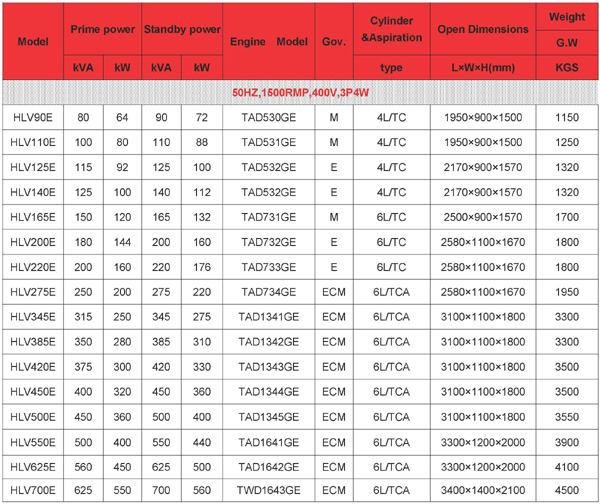Click weight value 1700
This screenshot has width=600, height=504.
coord(567,217)
